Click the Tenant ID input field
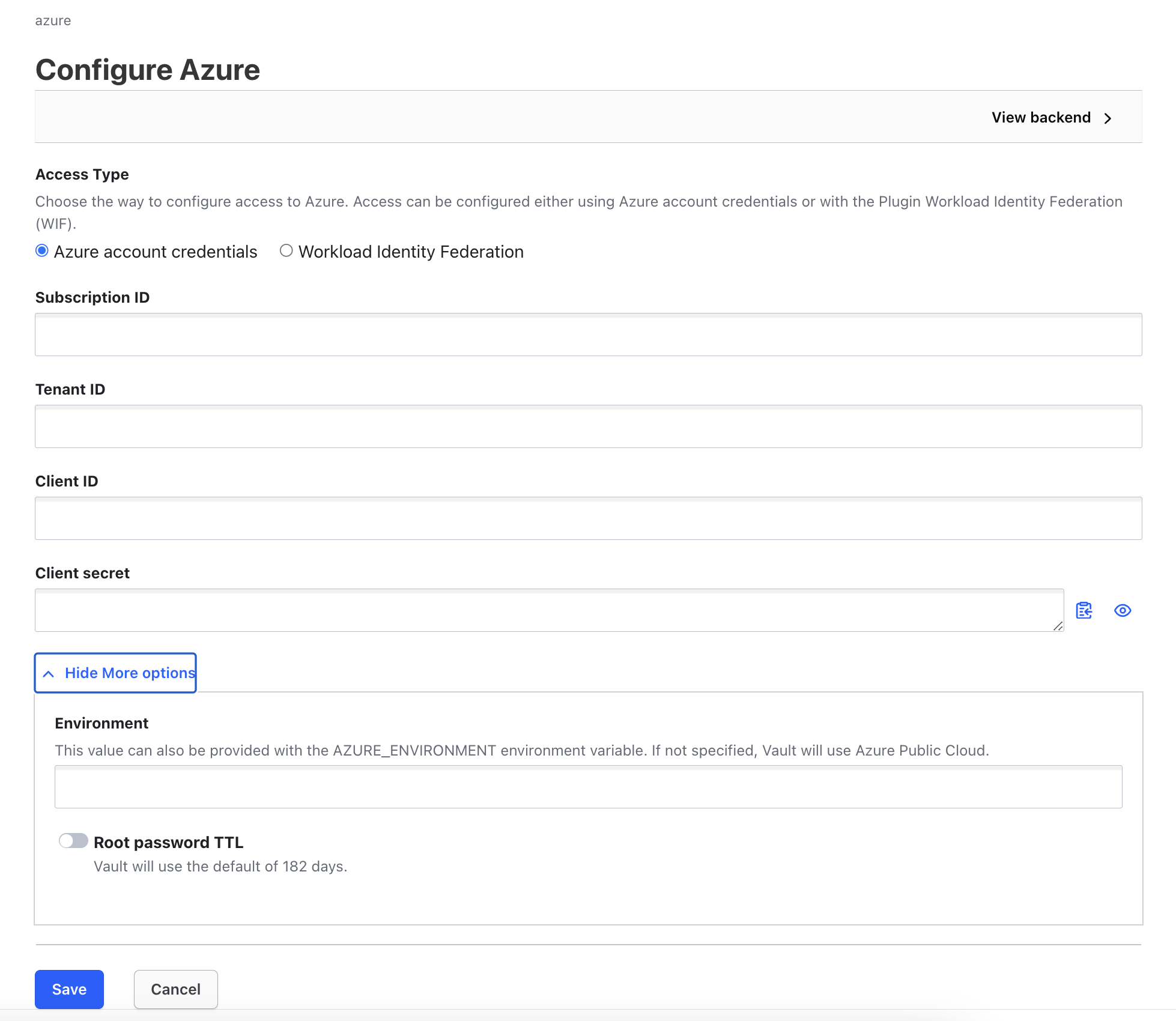 tap(588, 427)
